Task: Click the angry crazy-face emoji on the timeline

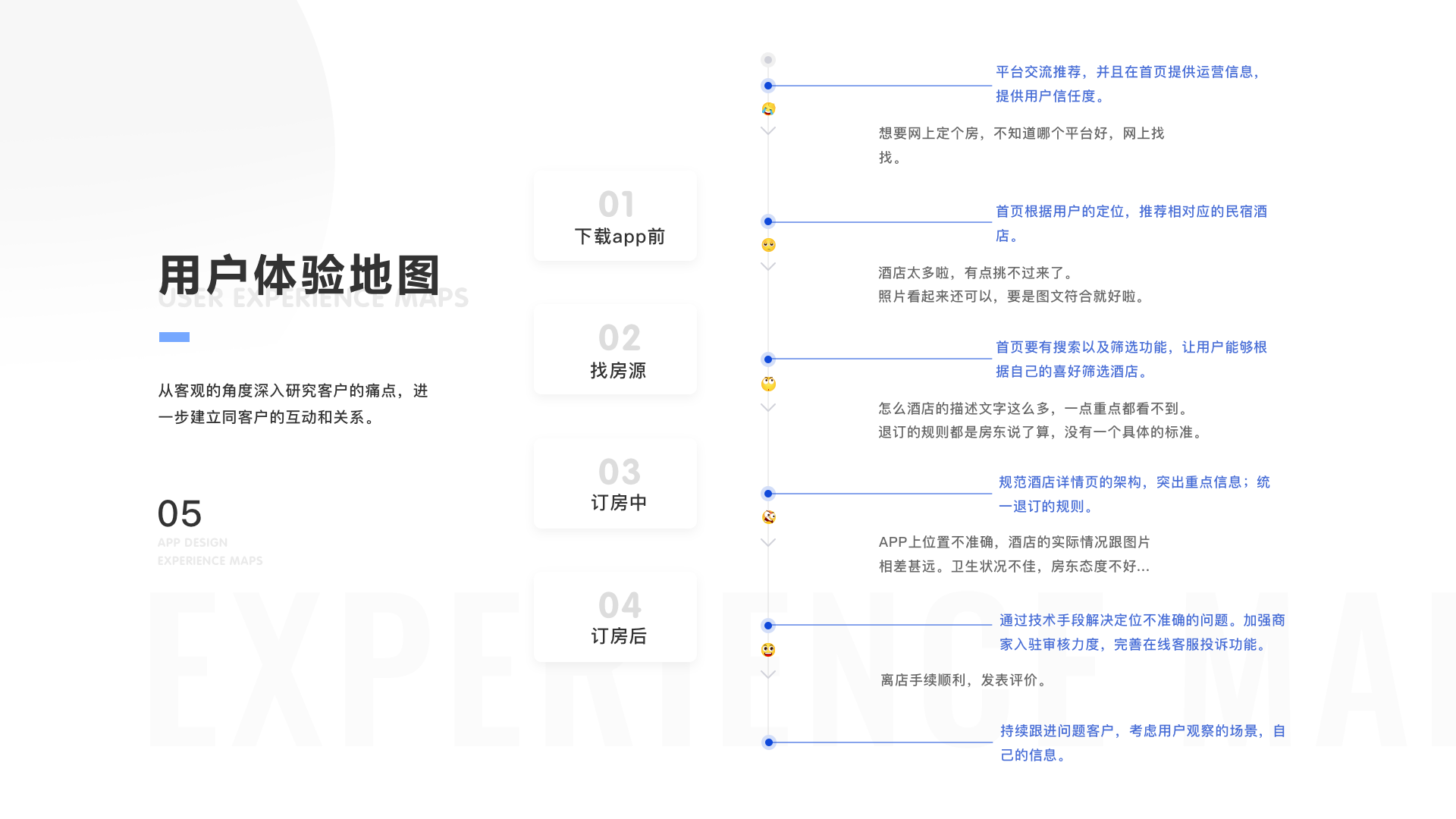Action: (x=768, y=517)
